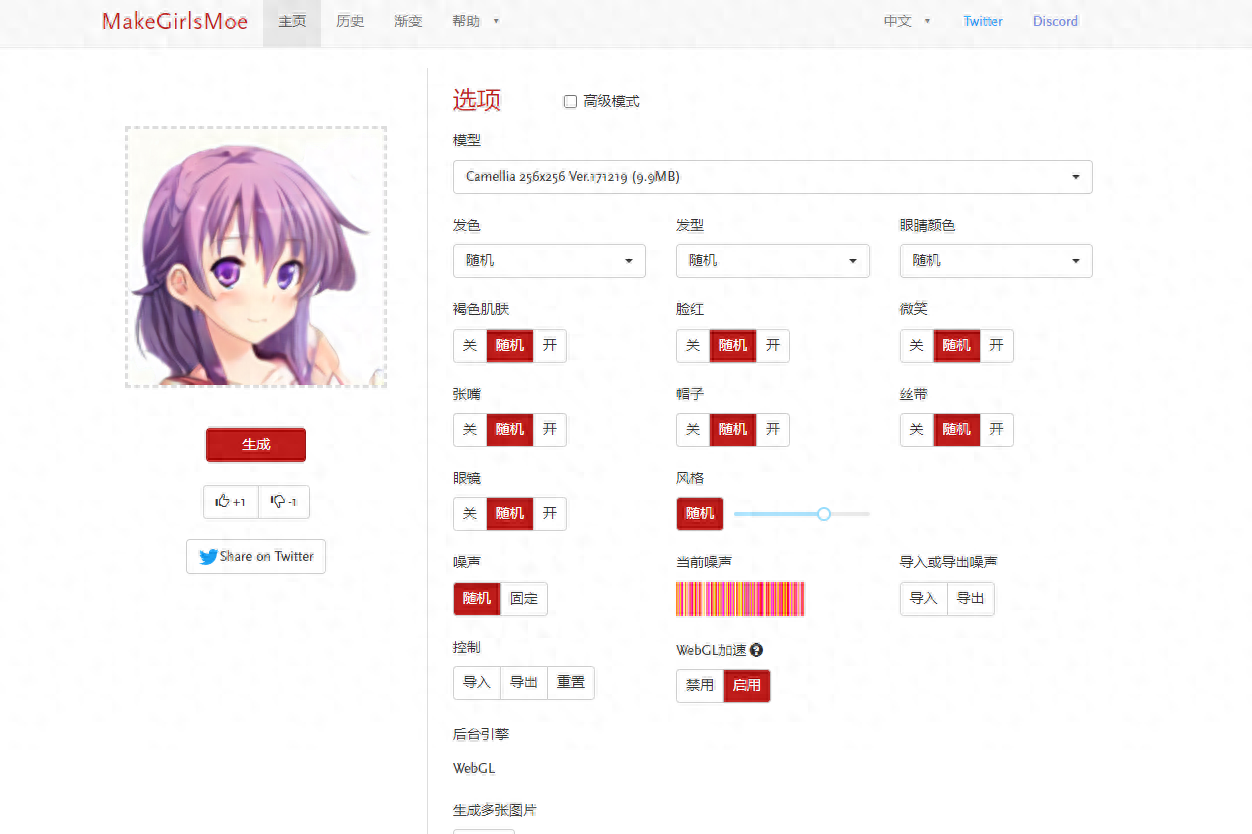Viewport: 1252px width, 834px height.
Task: Click Share on Twitter button
Action: pyautogui.click(x=256, y=557)
